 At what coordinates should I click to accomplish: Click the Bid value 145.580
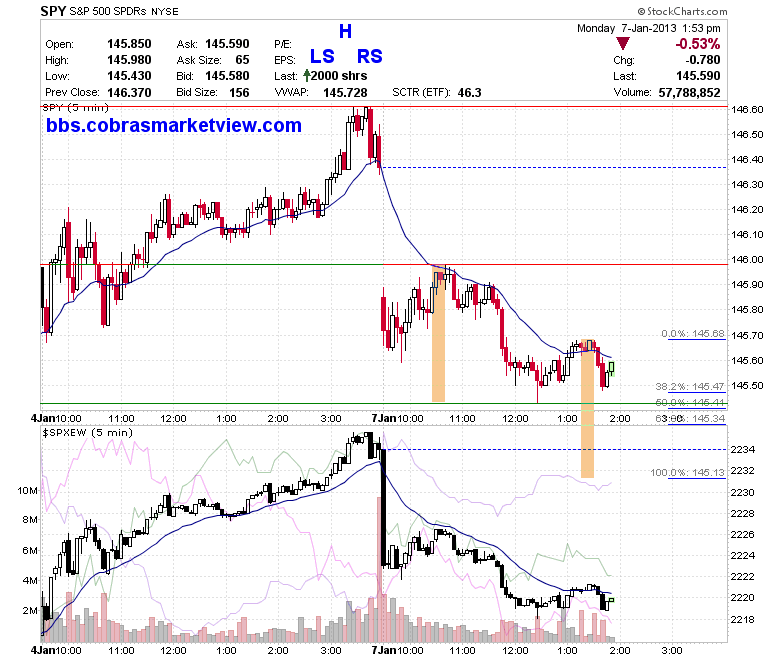(227, 76)
